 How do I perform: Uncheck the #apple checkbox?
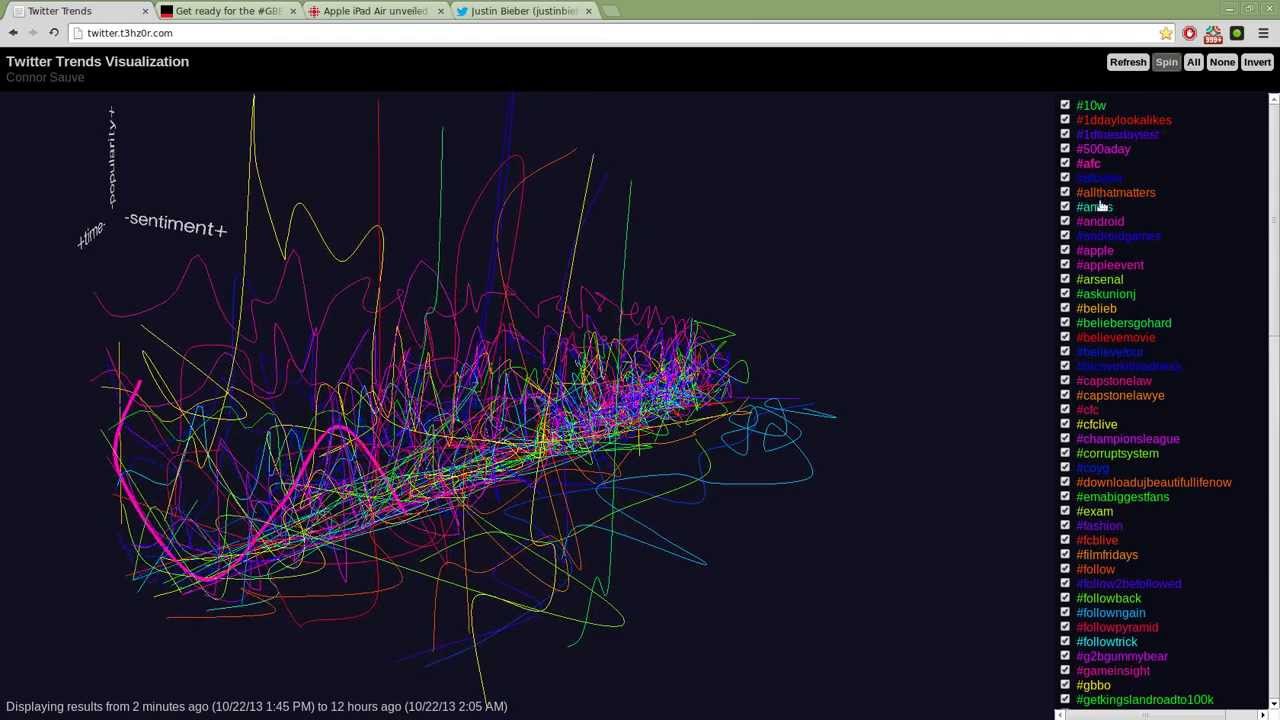[1065, 249]
